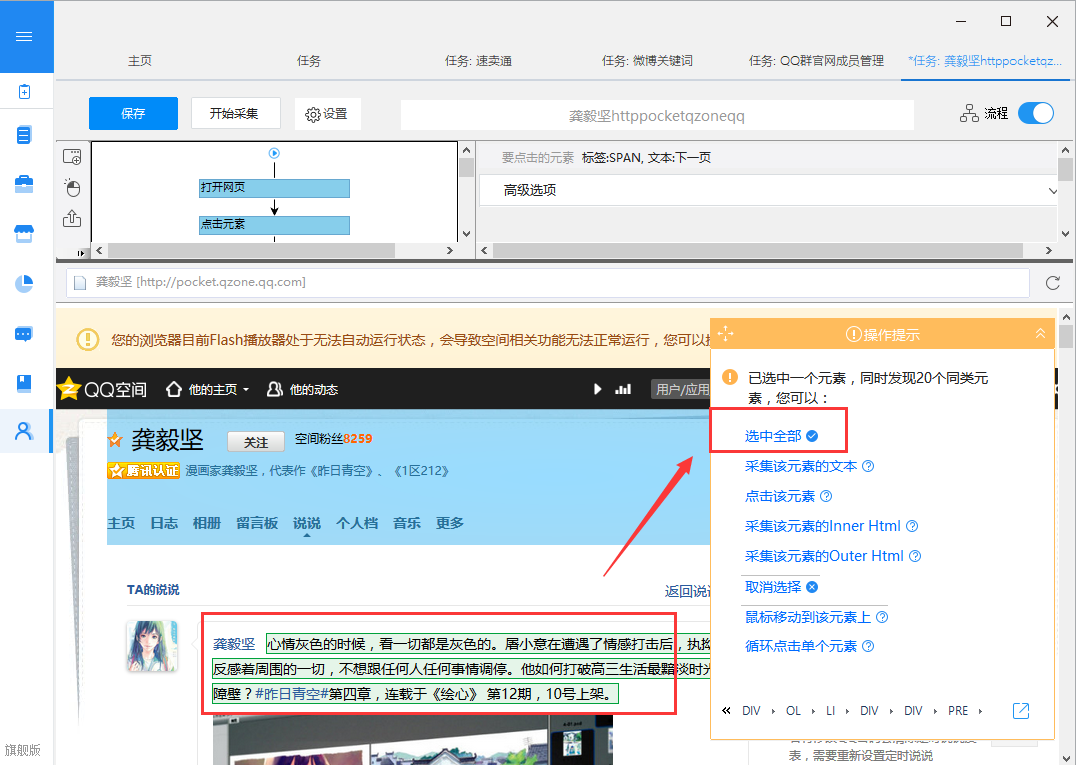Open the chat message icon in sidebar
Screen dimensions: 1076x765
[x=24, y=334]
